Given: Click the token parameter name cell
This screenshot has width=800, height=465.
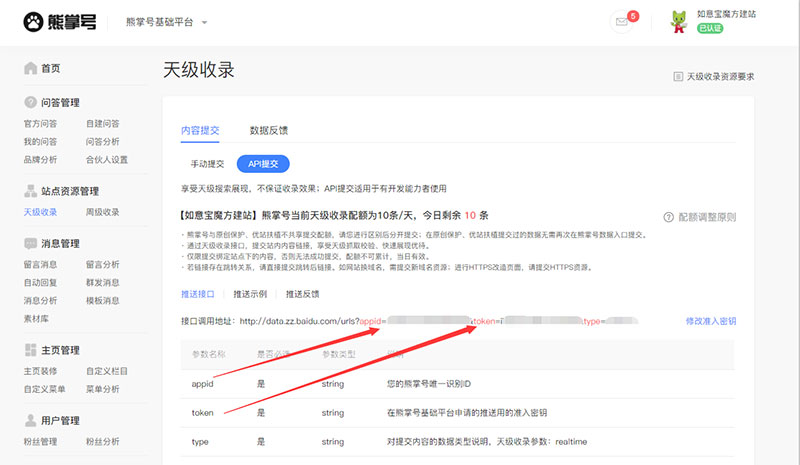Looking at the screenshot, I should (203, 413).
